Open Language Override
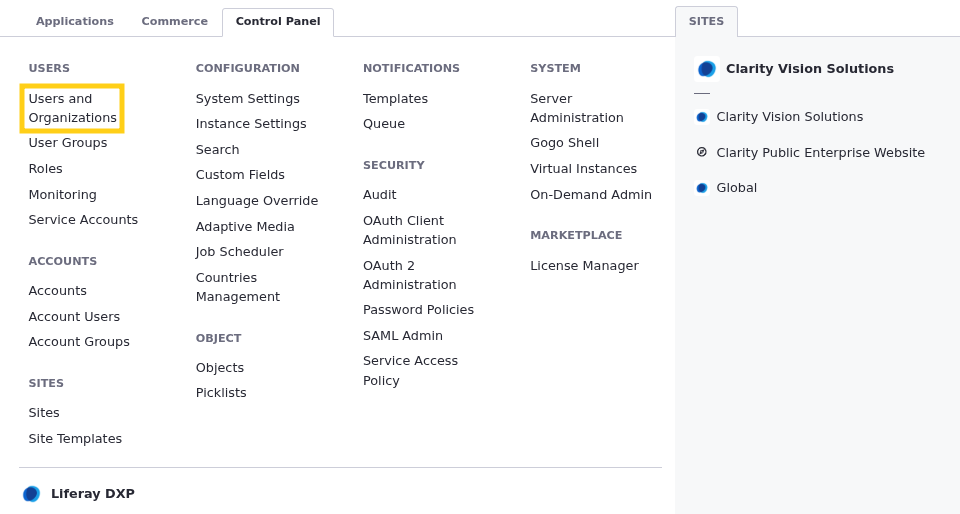The height and width of the screenshot is (514, 960). (257, 201)
